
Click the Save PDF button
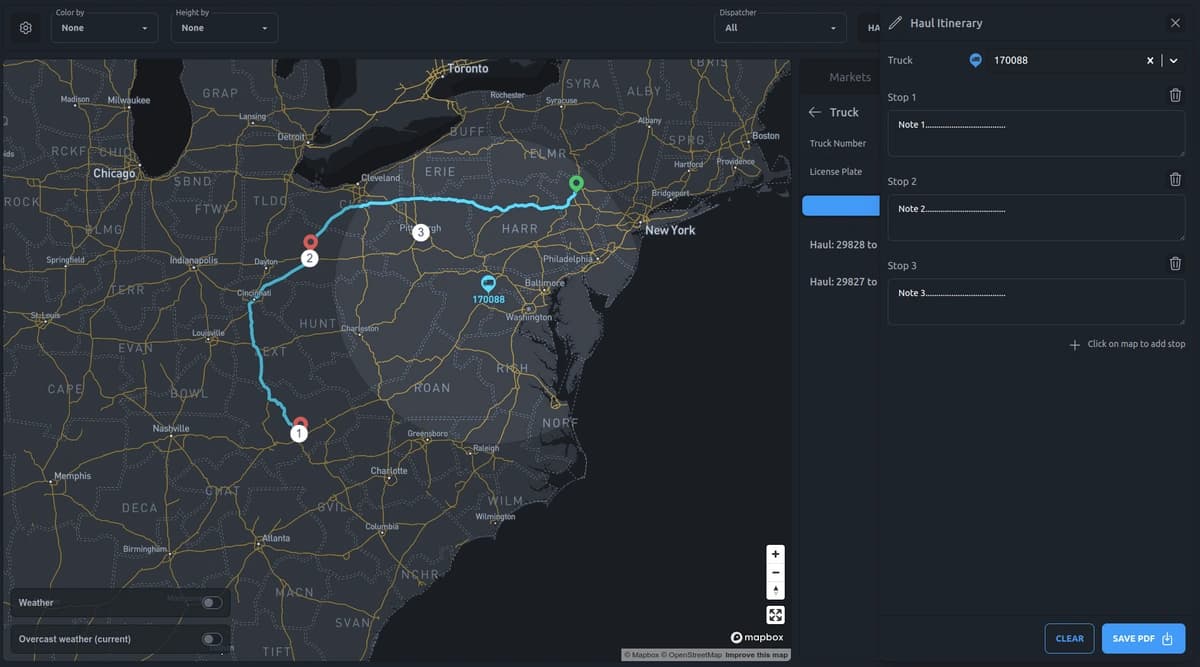(x=1143, y=638)
